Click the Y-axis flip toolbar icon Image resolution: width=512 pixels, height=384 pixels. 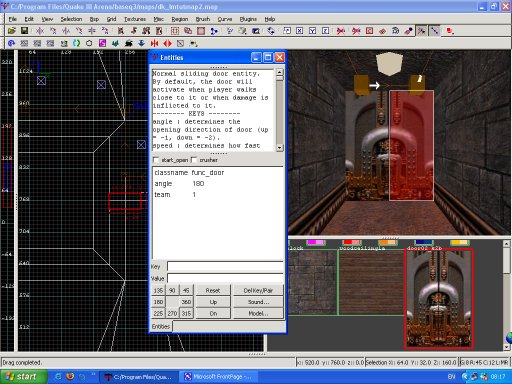click(66, 31)
